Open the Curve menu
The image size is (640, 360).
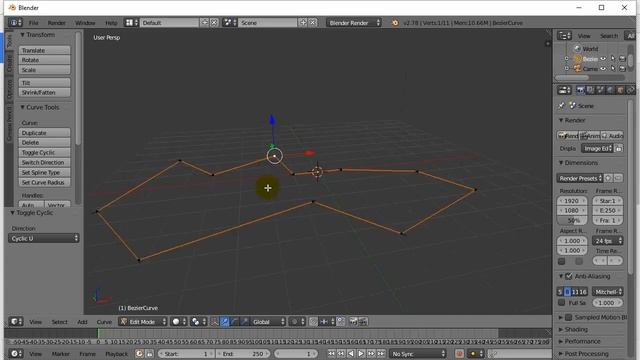point(104,322)
